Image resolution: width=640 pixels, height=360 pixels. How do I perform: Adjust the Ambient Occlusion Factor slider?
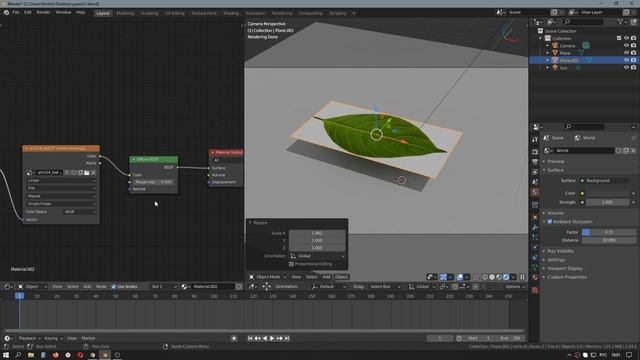[609, 232]
